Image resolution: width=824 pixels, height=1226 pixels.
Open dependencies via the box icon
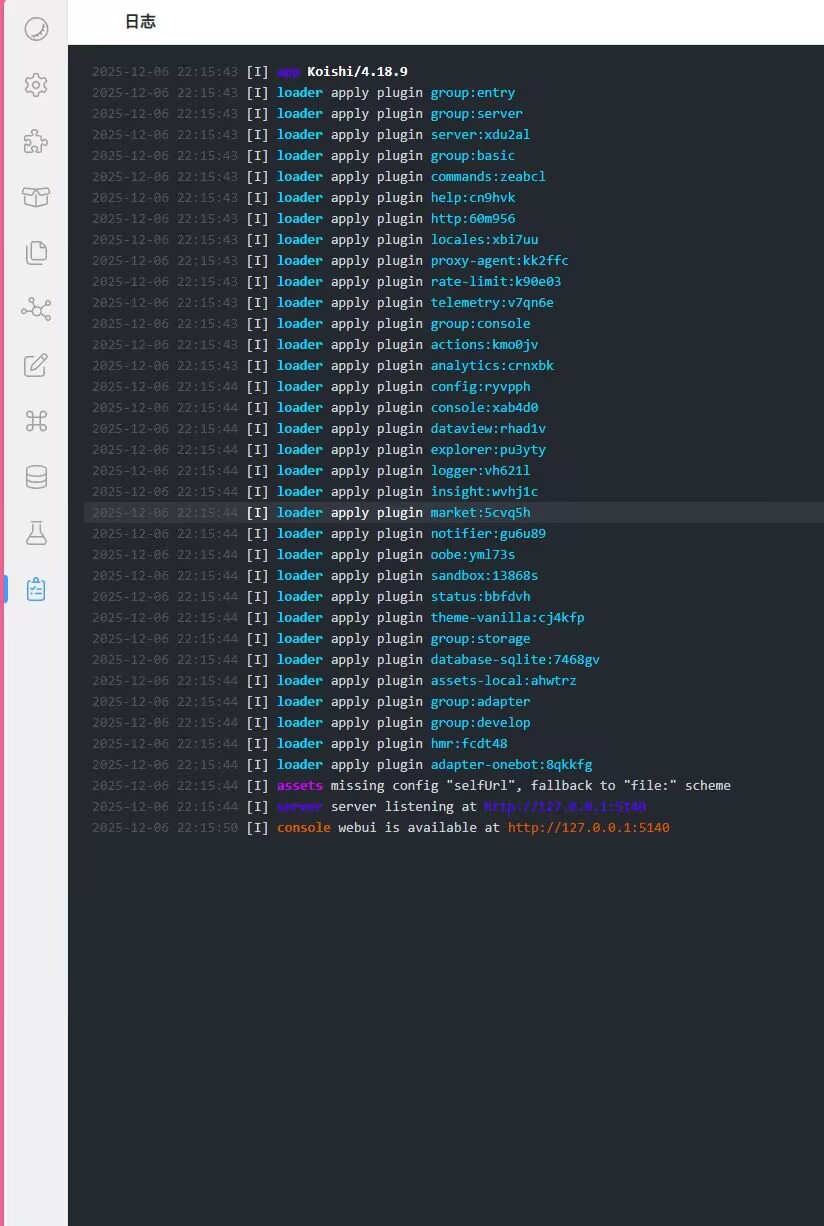pos(36,197)
